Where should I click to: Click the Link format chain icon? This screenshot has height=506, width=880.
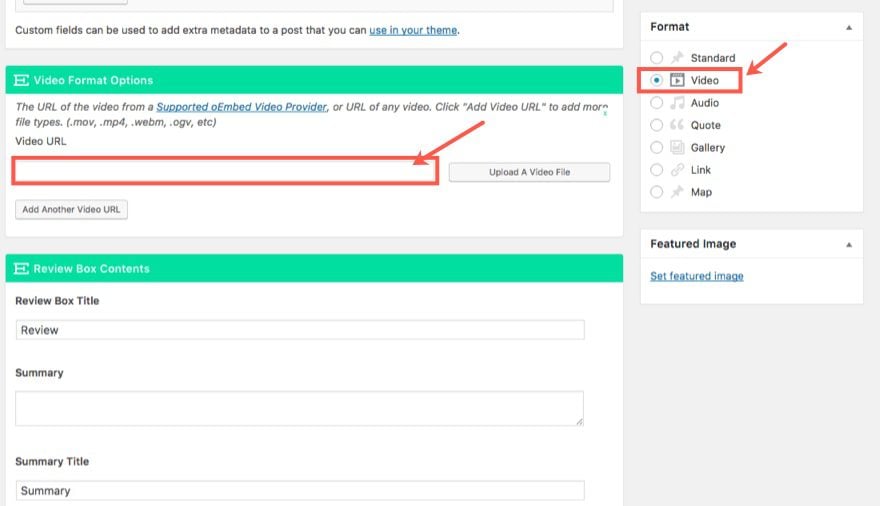tap(677, 169)
